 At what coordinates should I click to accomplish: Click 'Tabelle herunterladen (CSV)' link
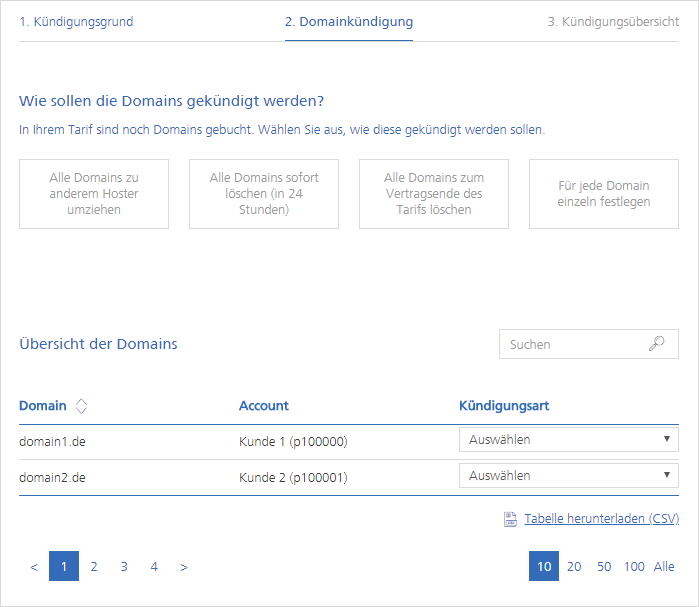pyautogui.click(x=601, y=519)
